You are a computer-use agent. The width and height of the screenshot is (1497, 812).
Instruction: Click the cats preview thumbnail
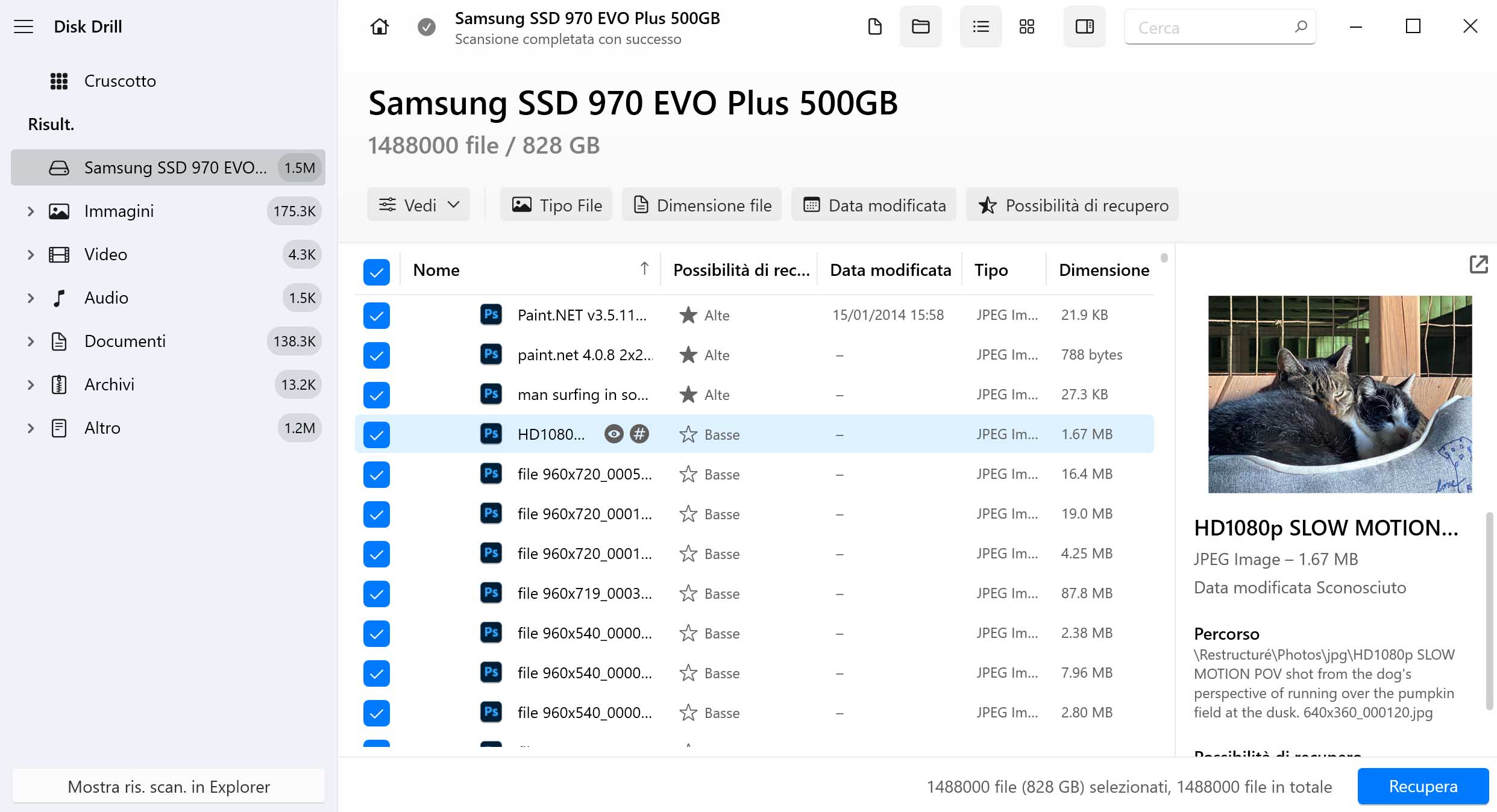(1340, 394)
